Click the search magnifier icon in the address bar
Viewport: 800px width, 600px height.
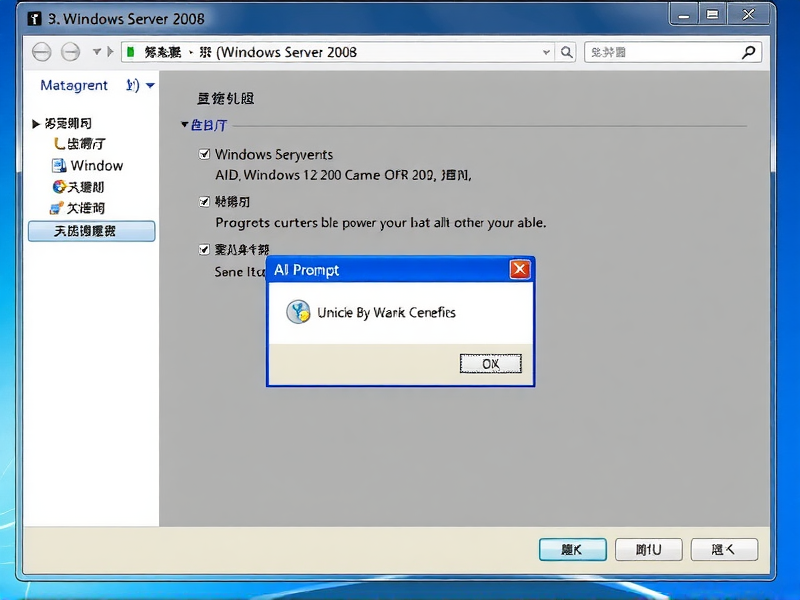[566, 52]
